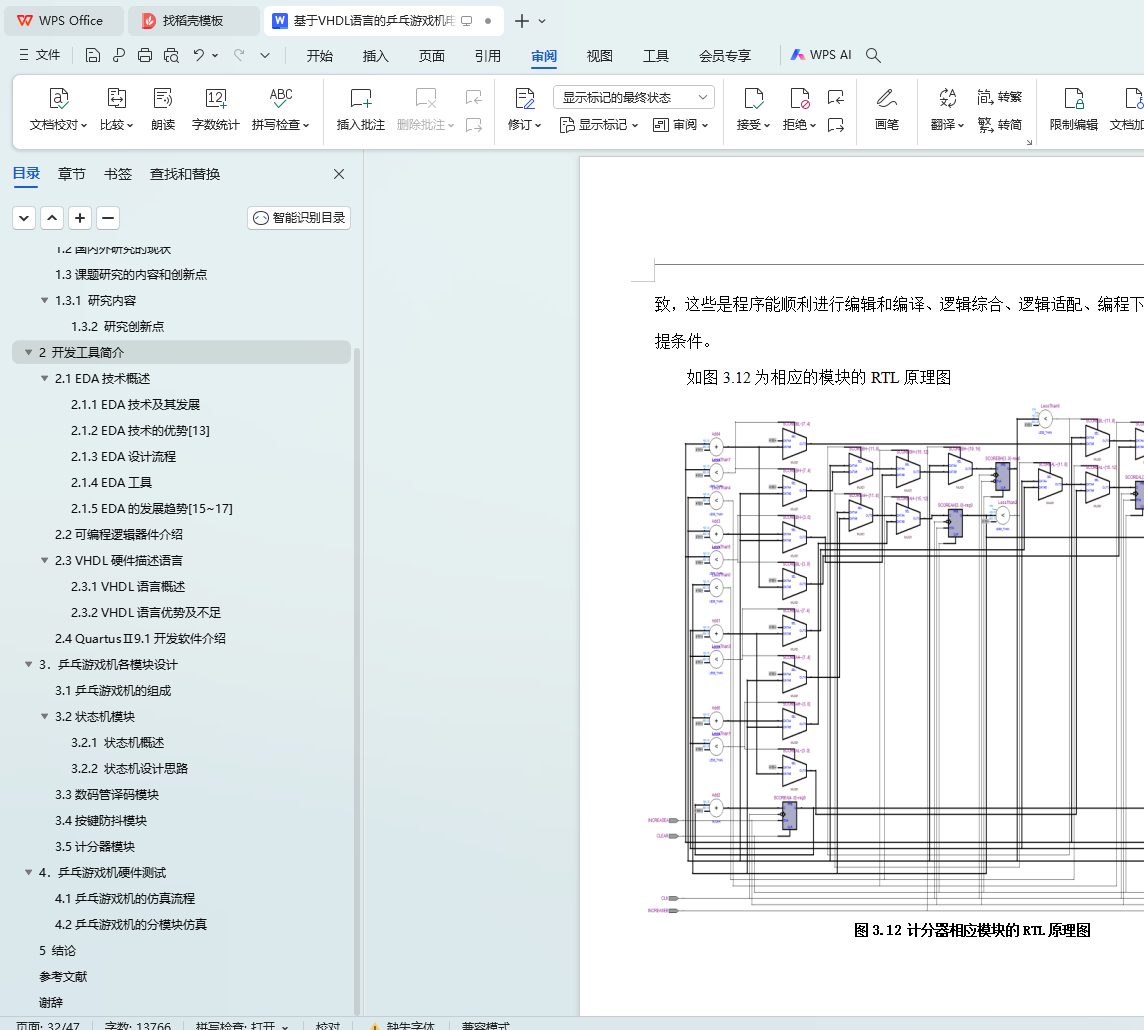Open a new tab with plus button
The width and height of the screenshot is (1144, 1030).
(522, 21)
